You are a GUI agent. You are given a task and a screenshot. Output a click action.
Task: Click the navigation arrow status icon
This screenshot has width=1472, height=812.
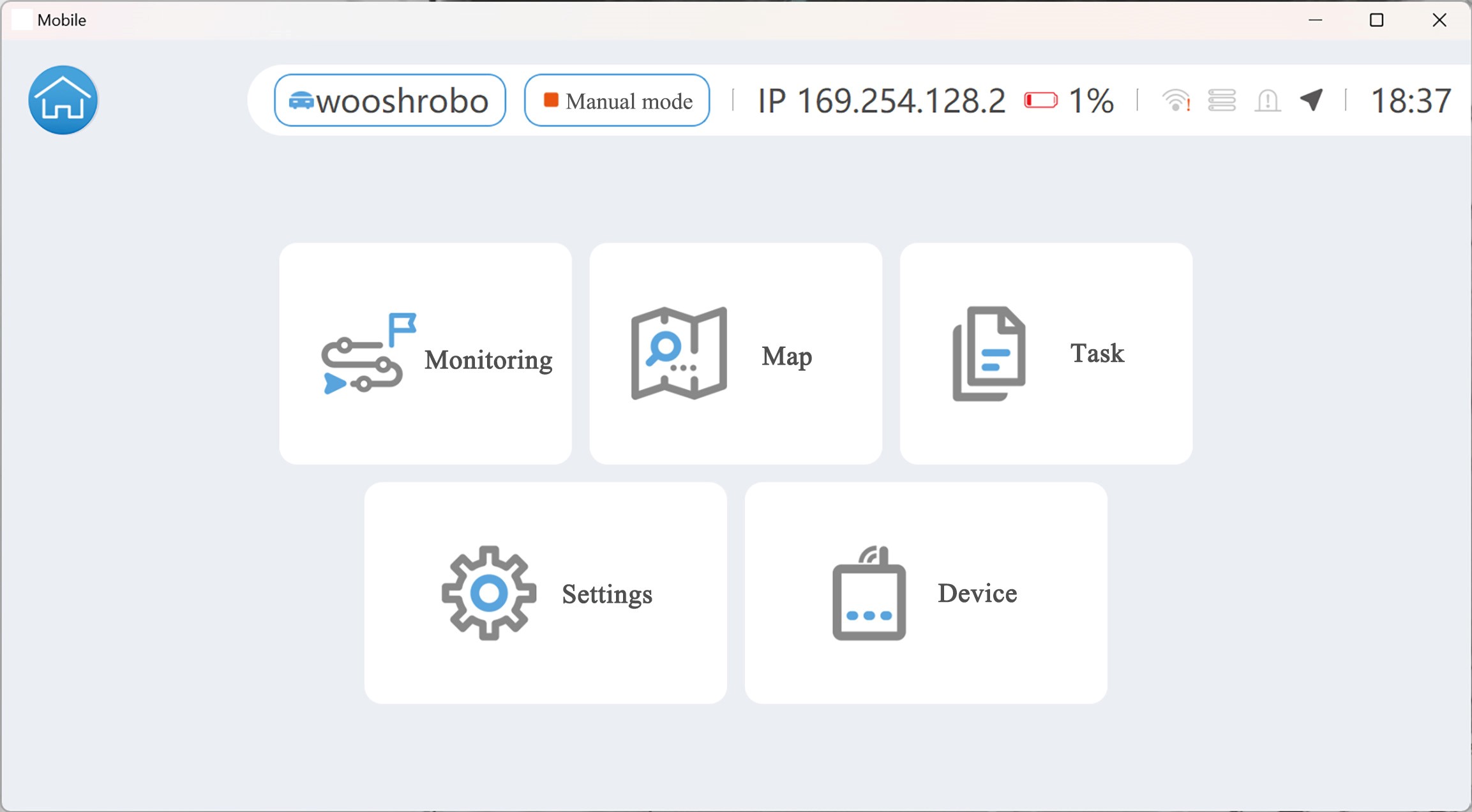pyautogui.click(x=1312, y=100)
